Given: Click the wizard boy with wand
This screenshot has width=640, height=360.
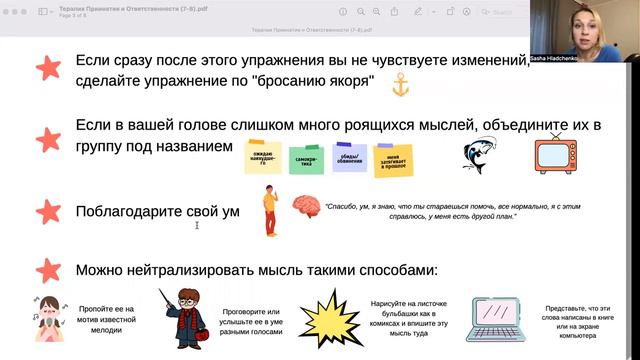Looking at the screenshot, I should [x=184, y=319].
